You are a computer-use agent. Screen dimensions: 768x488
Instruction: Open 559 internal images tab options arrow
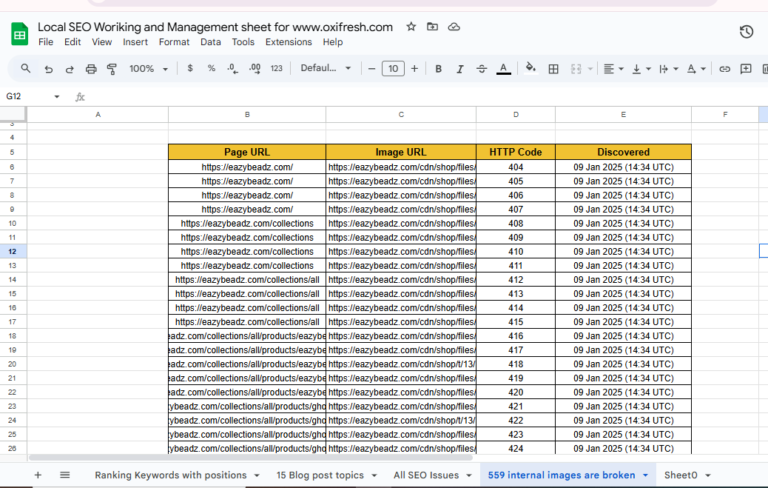645,475
